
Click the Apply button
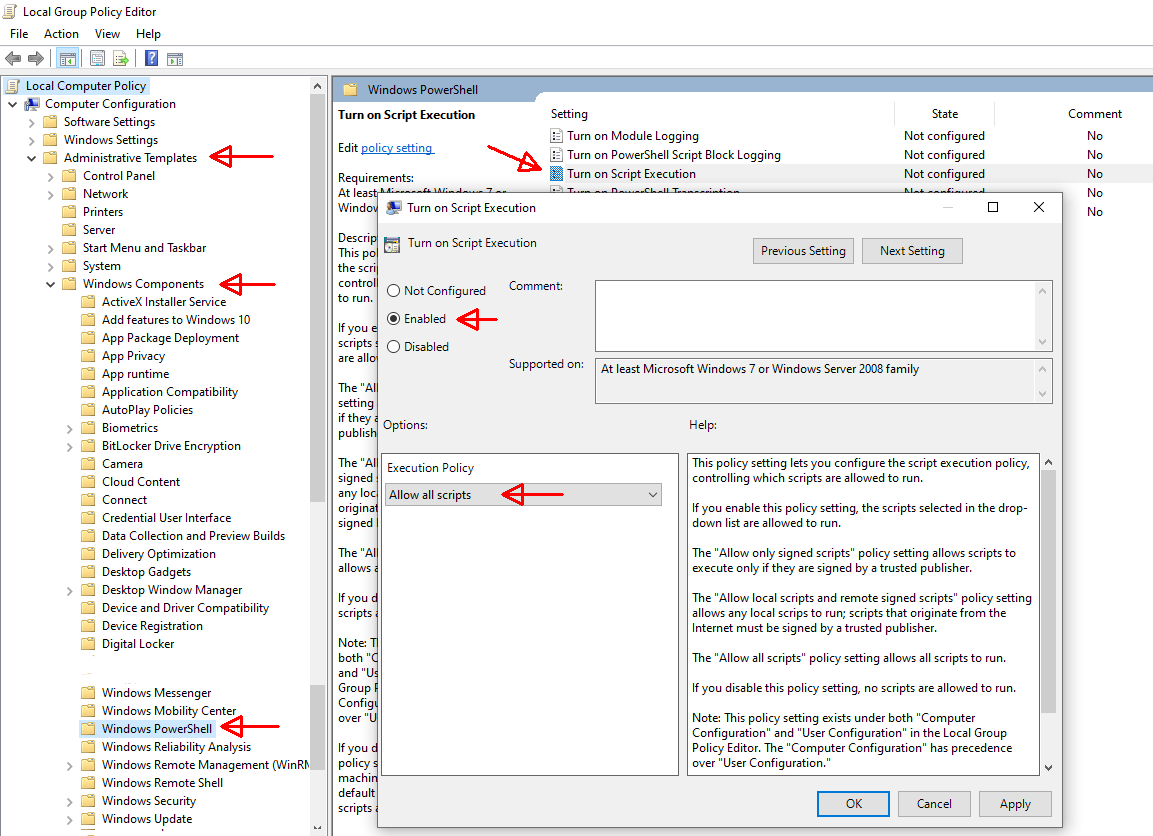(x=1015, y=804)
